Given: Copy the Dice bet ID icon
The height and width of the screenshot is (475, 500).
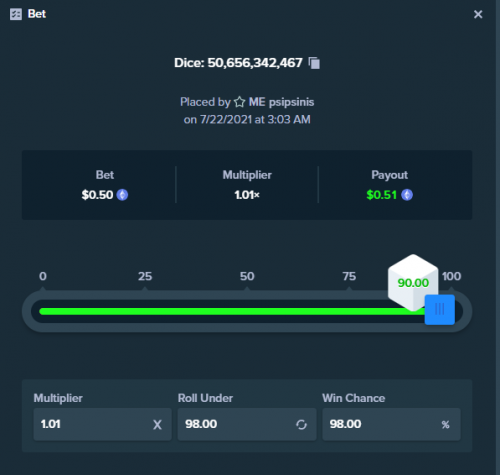Looking at the screenshot, I should (314, 63).
